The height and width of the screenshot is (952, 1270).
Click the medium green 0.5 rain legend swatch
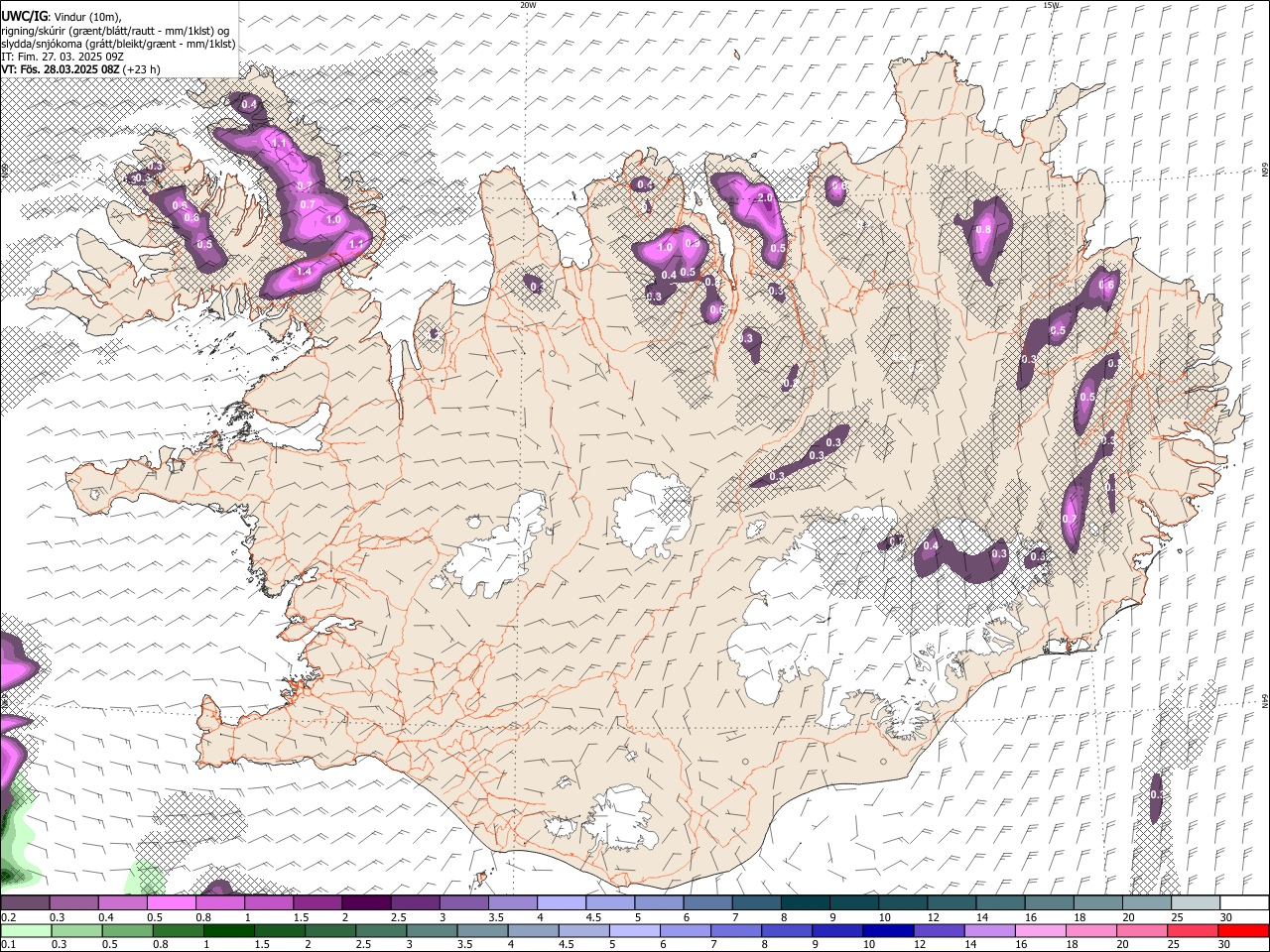pos(127,930)
